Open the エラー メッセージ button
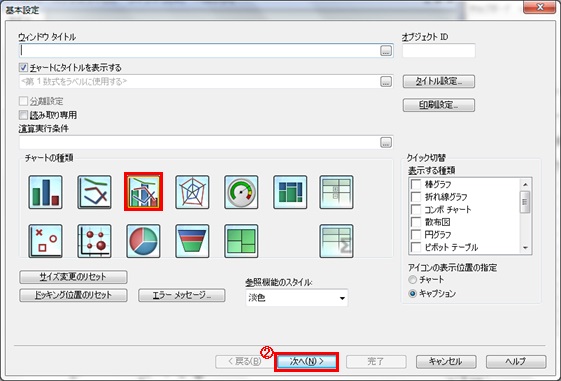The image size is (561, 381). [182, 295]
